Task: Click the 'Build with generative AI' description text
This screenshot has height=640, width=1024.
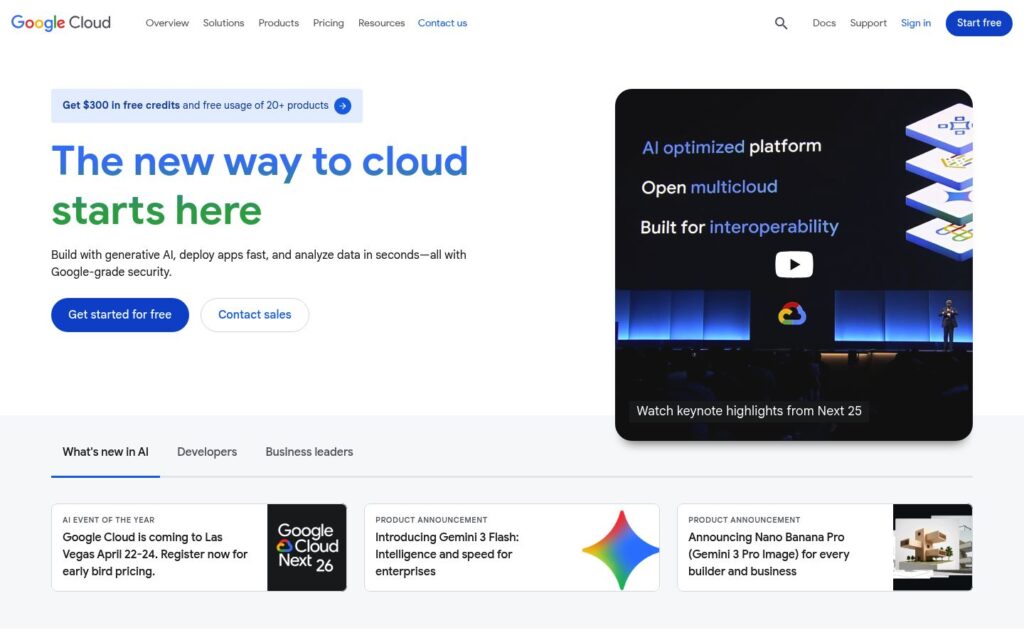Action: click(259, 263)
